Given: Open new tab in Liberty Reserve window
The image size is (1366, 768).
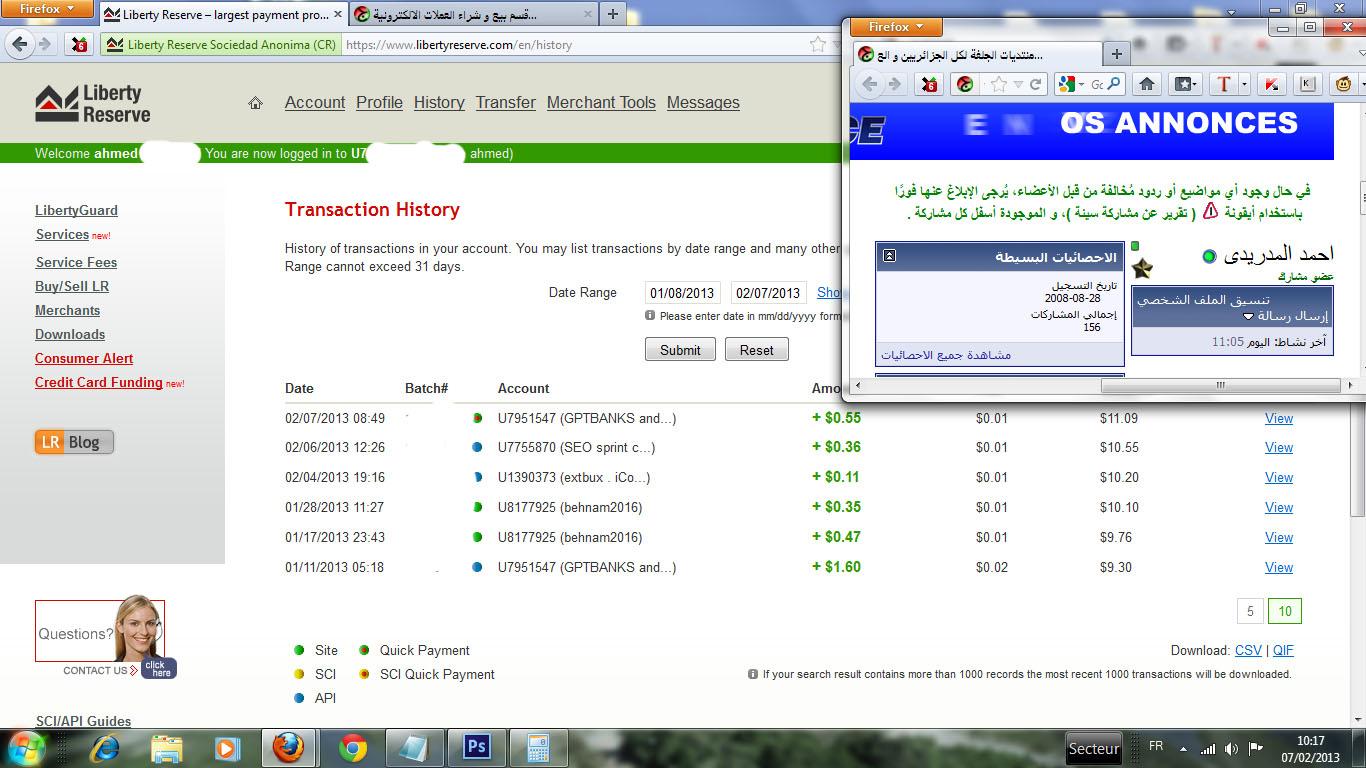Looking at the screenshot, I should (x=613, y=14).
